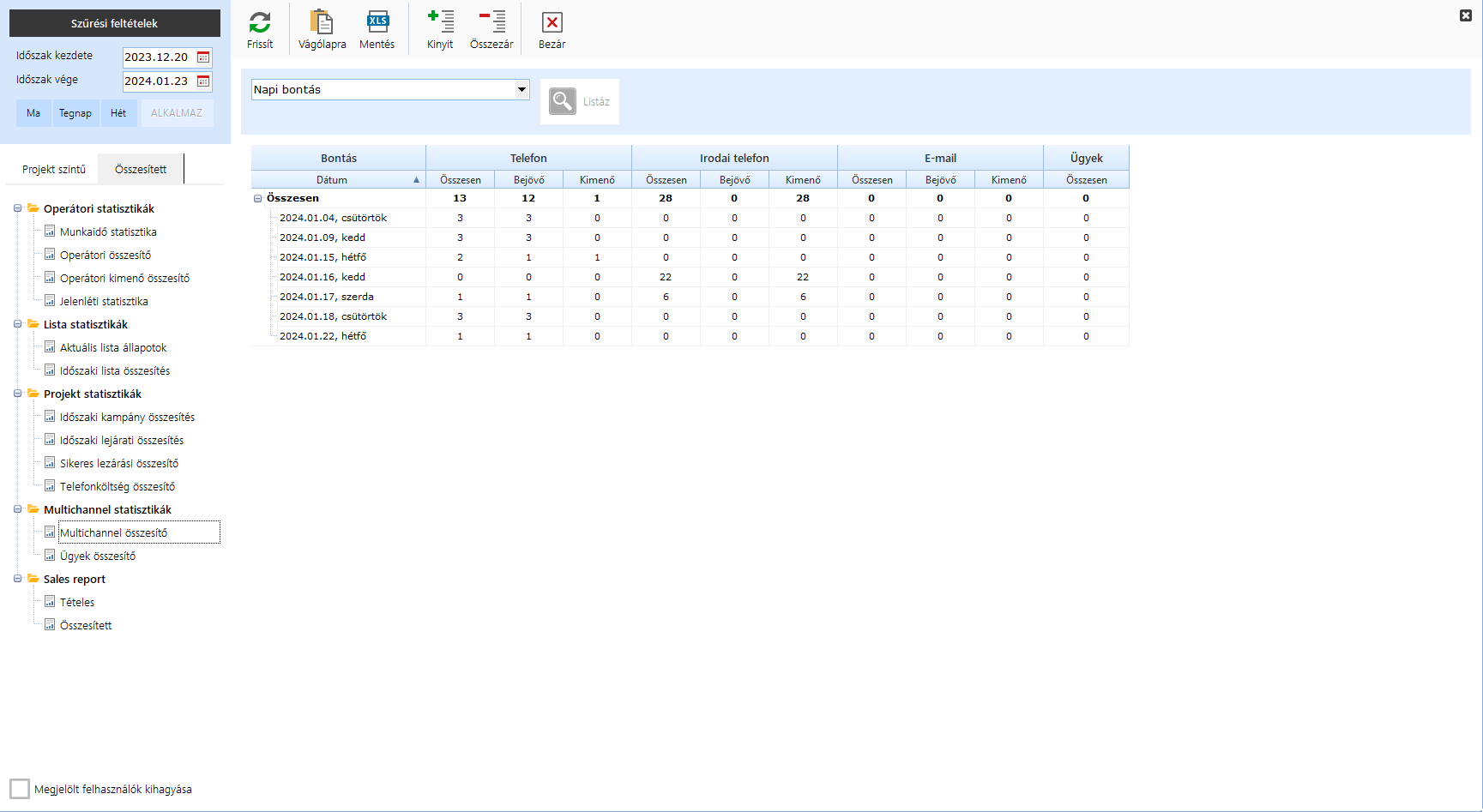Select the Összesített tab
The width and height of the screenshot is (1483, 812).
(x=141, y=170)
